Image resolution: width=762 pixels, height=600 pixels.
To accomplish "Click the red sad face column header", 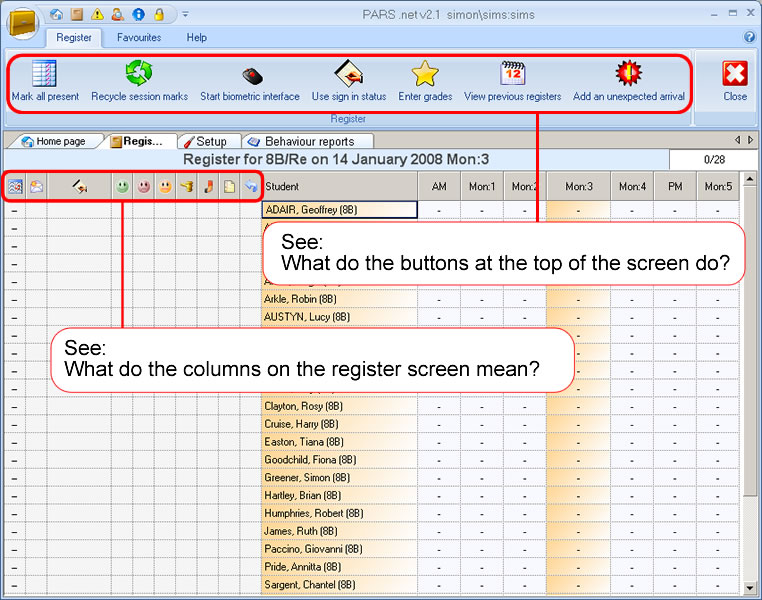I will 144,186.
